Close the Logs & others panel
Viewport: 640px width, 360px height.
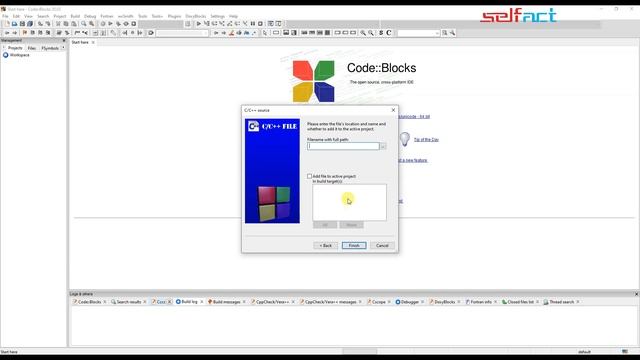636,294
